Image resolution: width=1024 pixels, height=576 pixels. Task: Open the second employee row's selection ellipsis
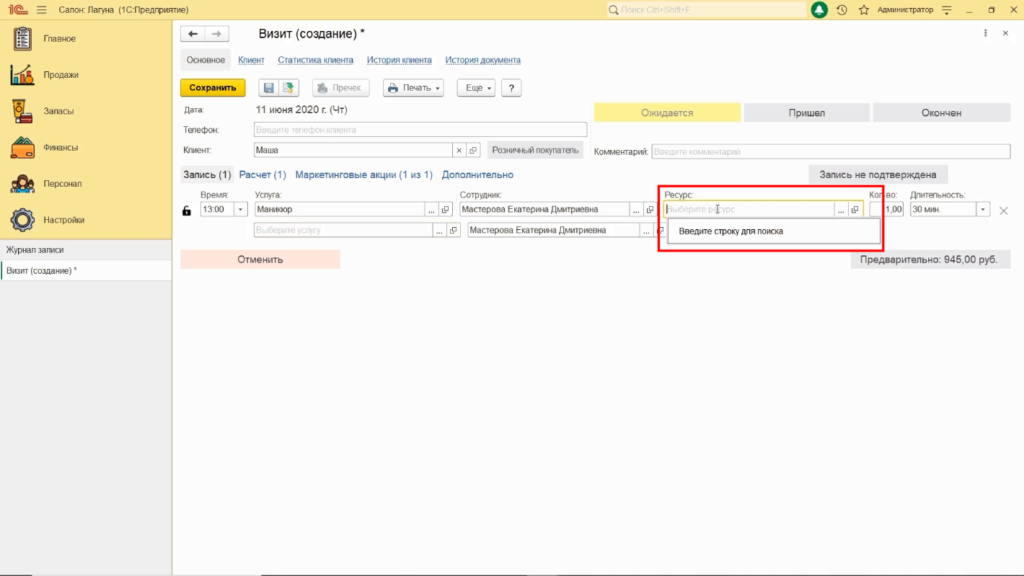pyautogui.click(x=646, y=231)
